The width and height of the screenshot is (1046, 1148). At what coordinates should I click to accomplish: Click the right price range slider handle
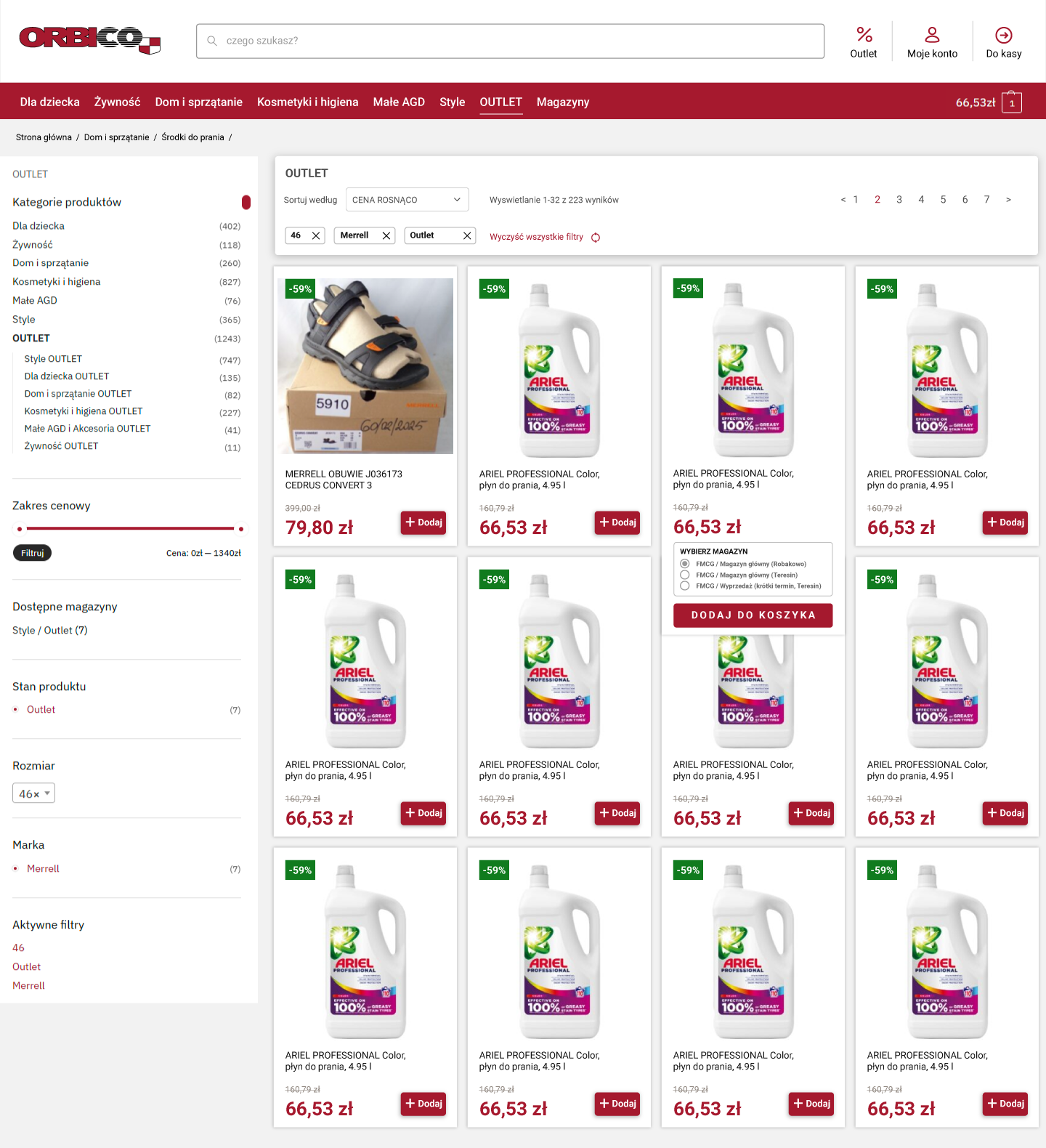pyautogui.click(x=240, y=529)
